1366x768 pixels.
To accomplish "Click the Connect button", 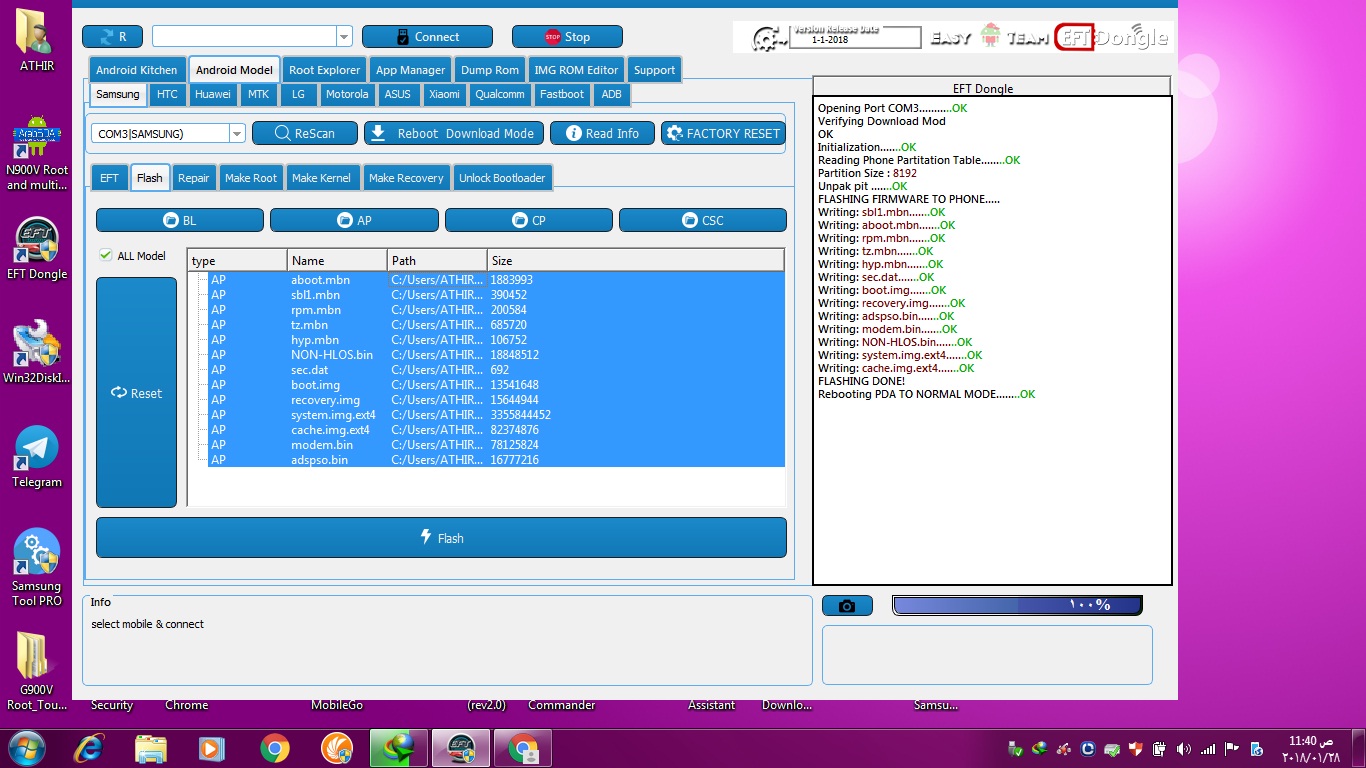I will 427,37.
